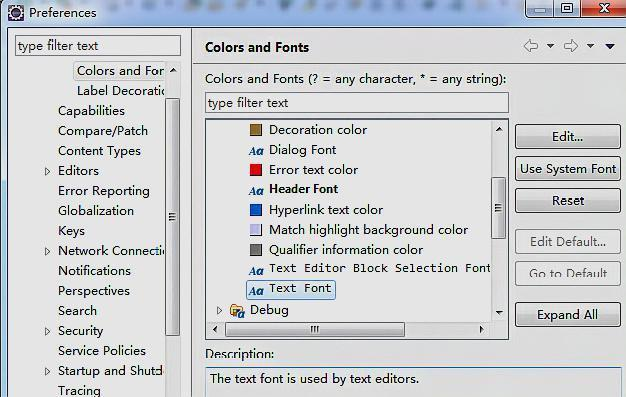Click the Debug folder icon

pos(237,311)
